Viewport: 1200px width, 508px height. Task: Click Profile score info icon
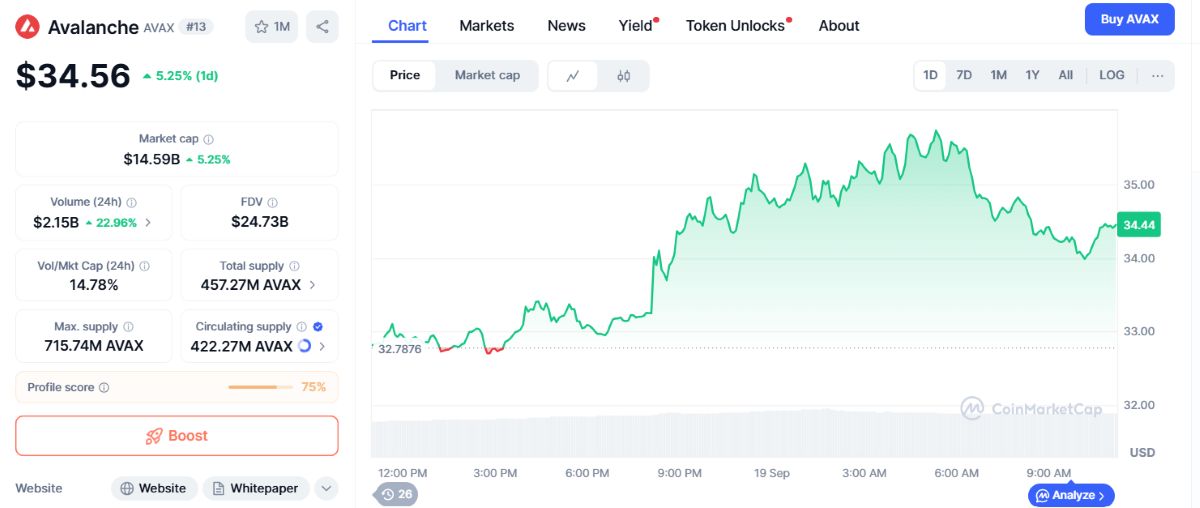[104, 387]
